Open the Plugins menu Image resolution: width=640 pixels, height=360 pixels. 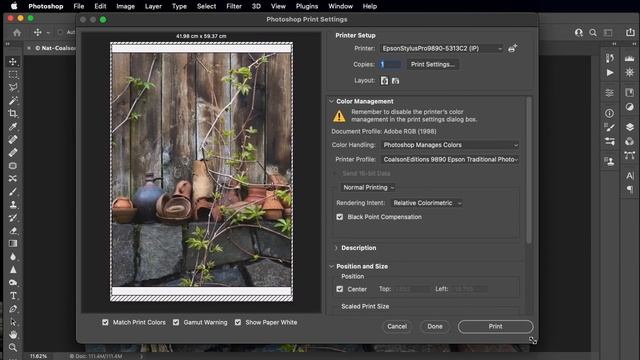(x=307, y=6)
